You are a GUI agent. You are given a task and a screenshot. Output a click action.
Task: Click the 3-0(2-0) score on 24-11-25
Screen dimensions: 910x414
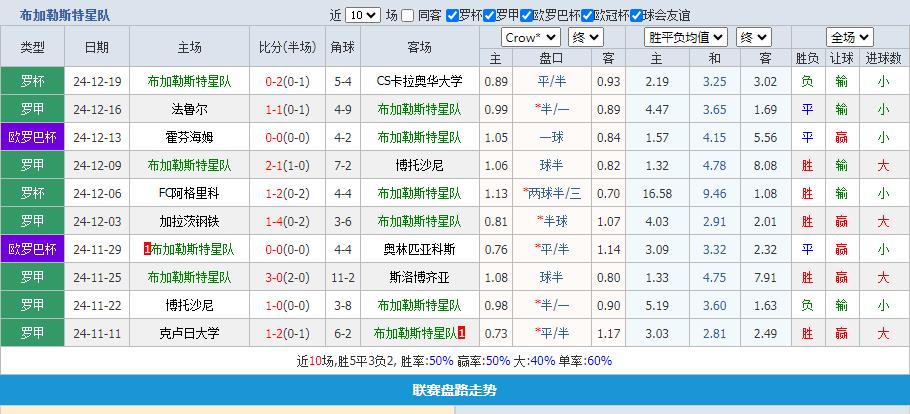(x=287, y=277)
